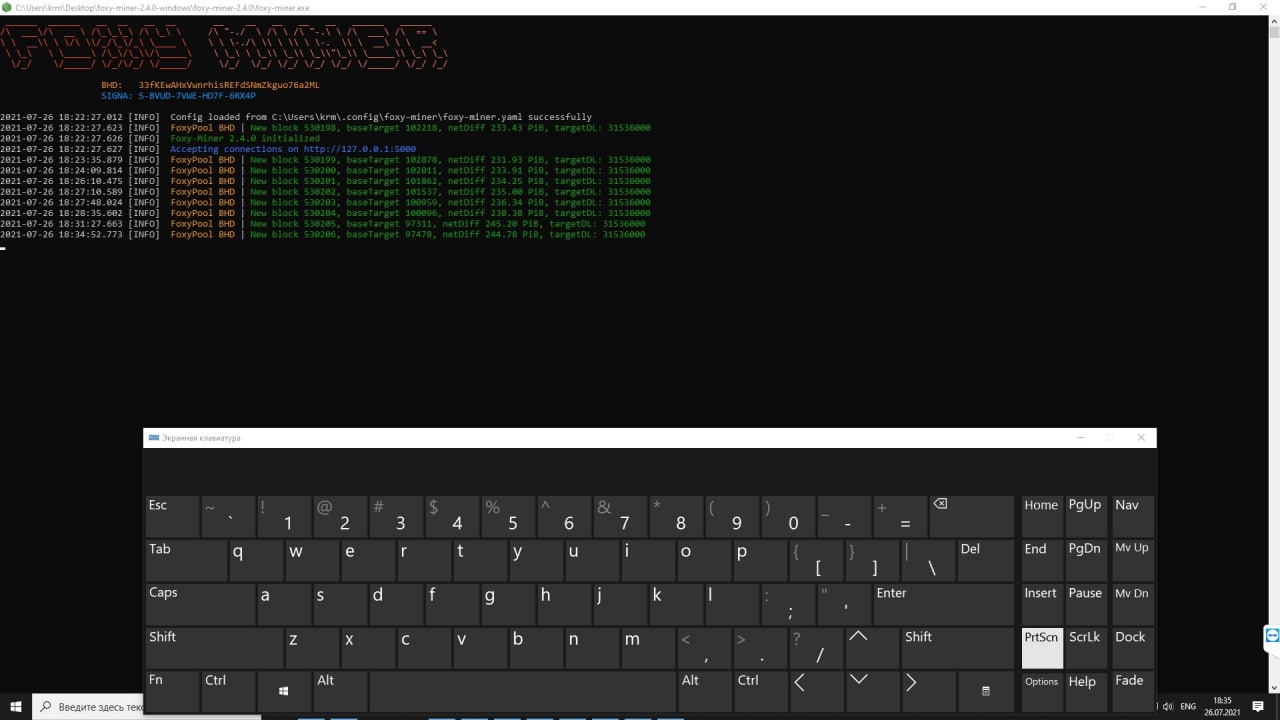Click the volume speaker icon in the tray
This screenshot has height=720, width=1280.
[x=1167, y=707]
